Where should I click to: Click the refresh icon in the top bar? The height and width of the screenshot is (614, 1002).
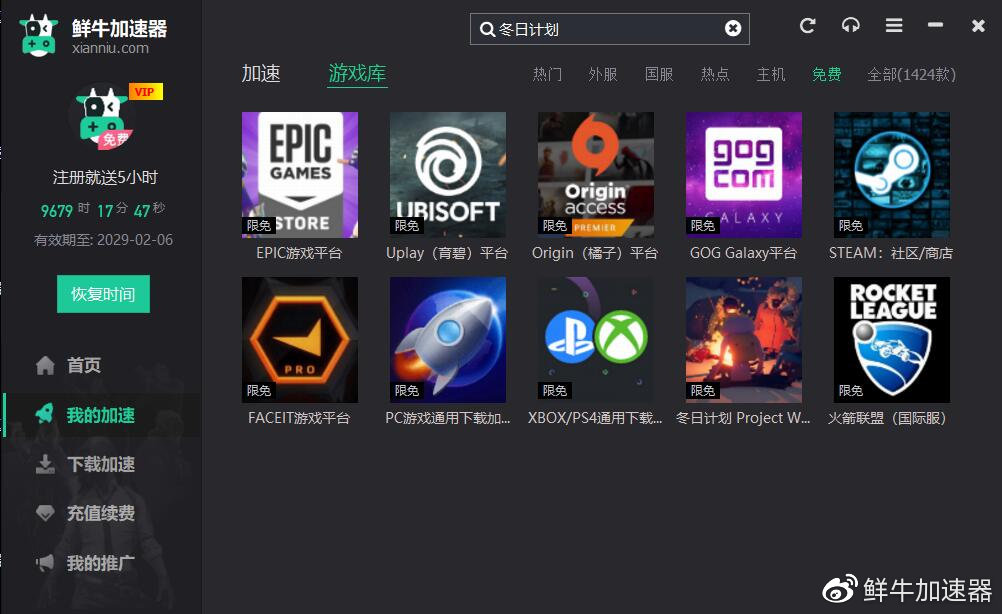coord(808,26)
